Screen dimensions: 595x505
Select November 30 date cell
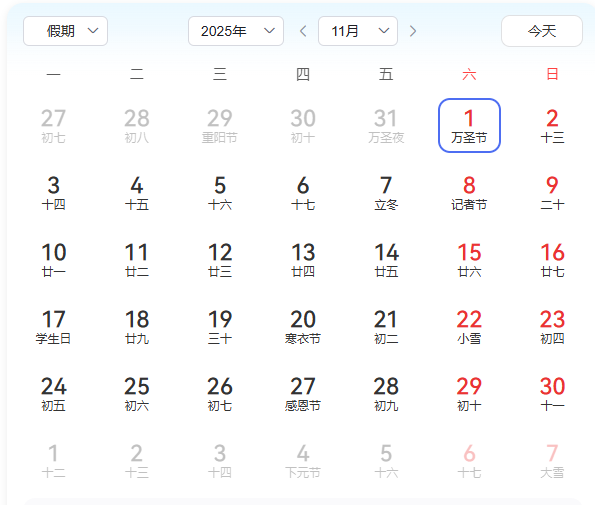click(552, 394)
